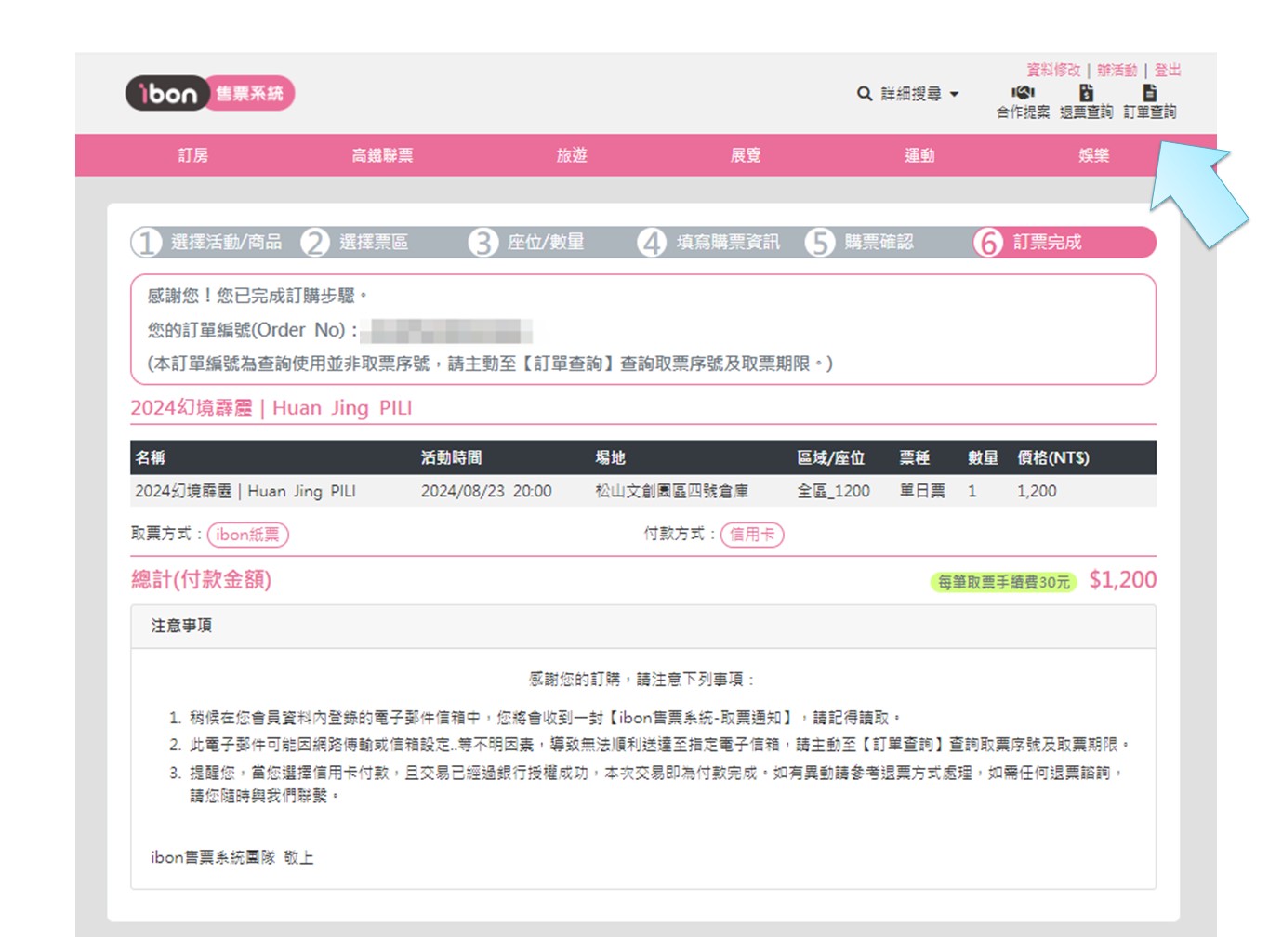Open 退票查詢 refund document icon

pos(1086,93)
